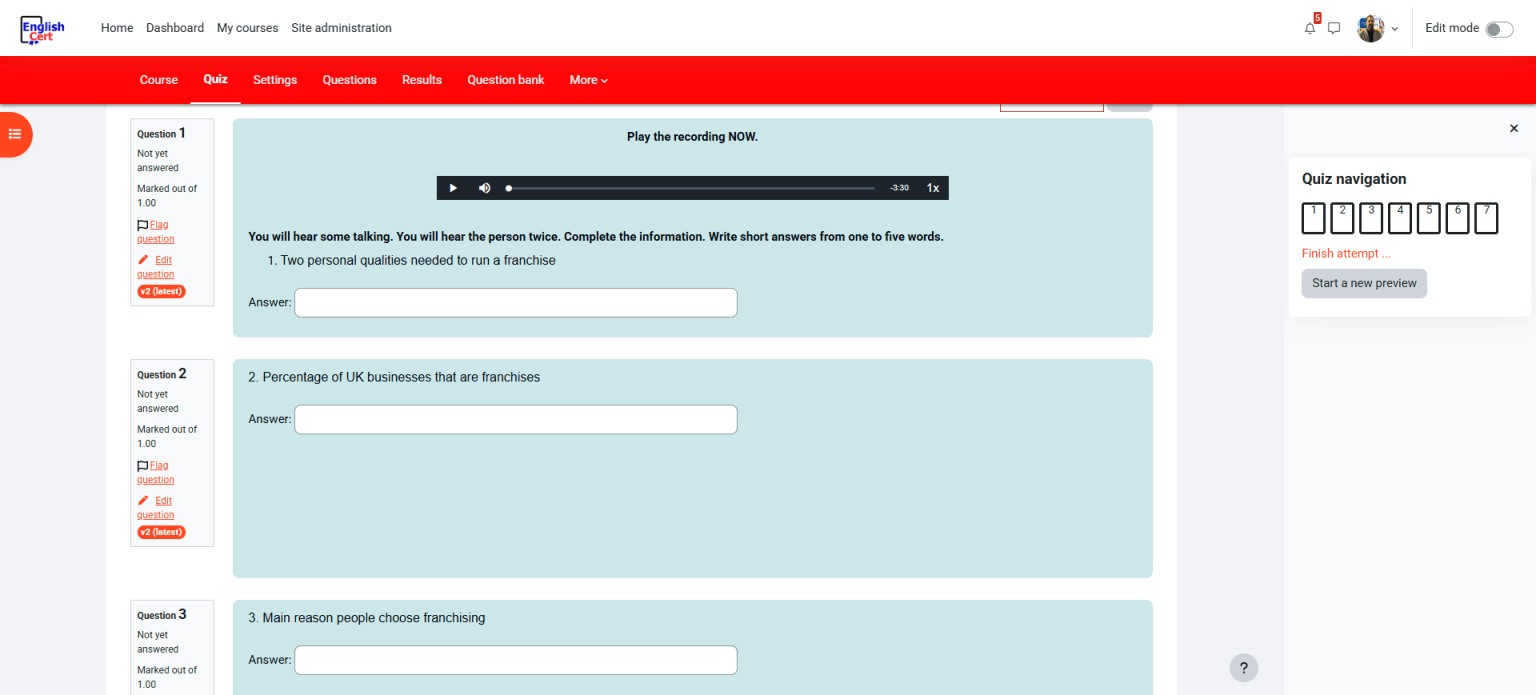Viewport: 1536px width, 695px height.
Task: Play the audio recording
Action: (453, 188)
